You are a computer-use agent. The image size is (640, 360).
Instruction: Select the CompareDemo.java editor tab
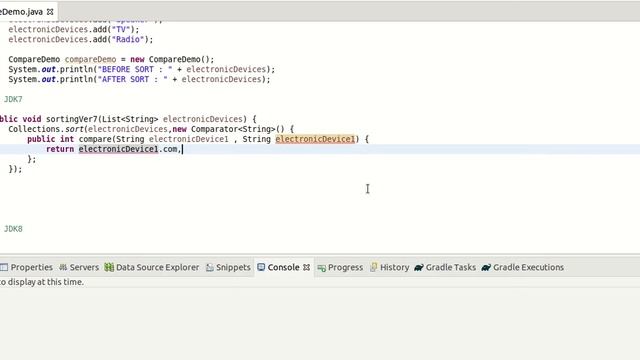pyautogui.click(x=21, y=12)
